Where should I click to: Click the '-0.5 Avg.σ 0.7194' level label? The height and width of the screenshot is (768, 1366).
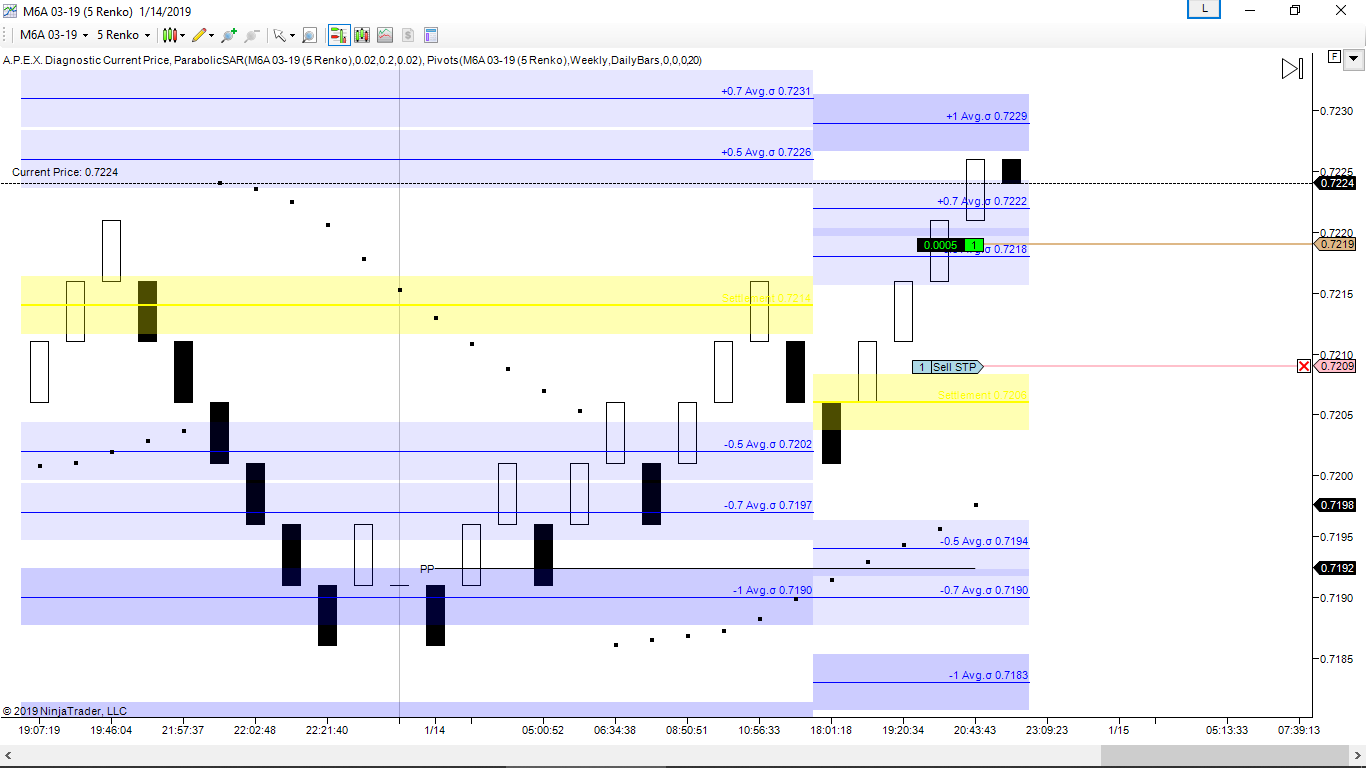984,541
